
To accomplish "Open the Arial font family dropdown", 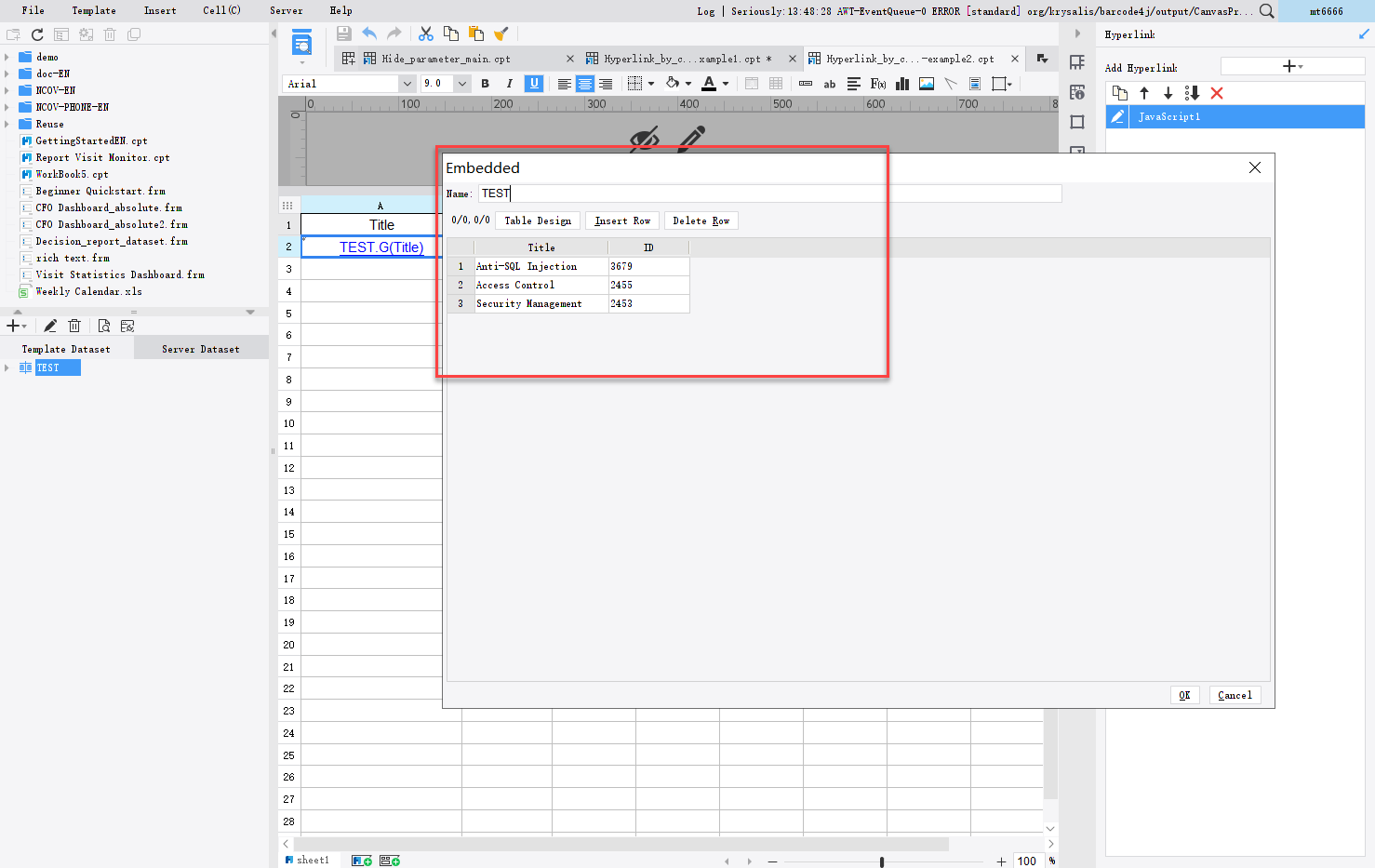I will point(407,84).
